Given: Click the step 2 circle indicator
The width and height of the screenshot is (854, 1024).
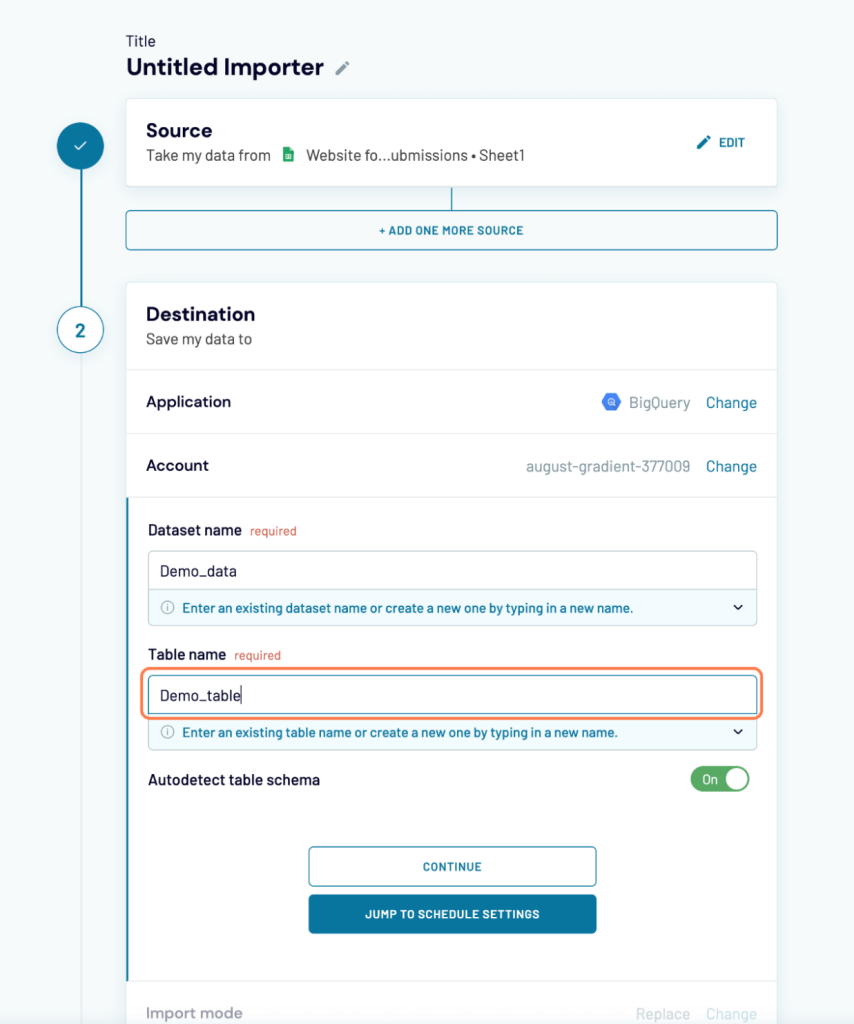Looking at the screenshot, I should 80,329.
